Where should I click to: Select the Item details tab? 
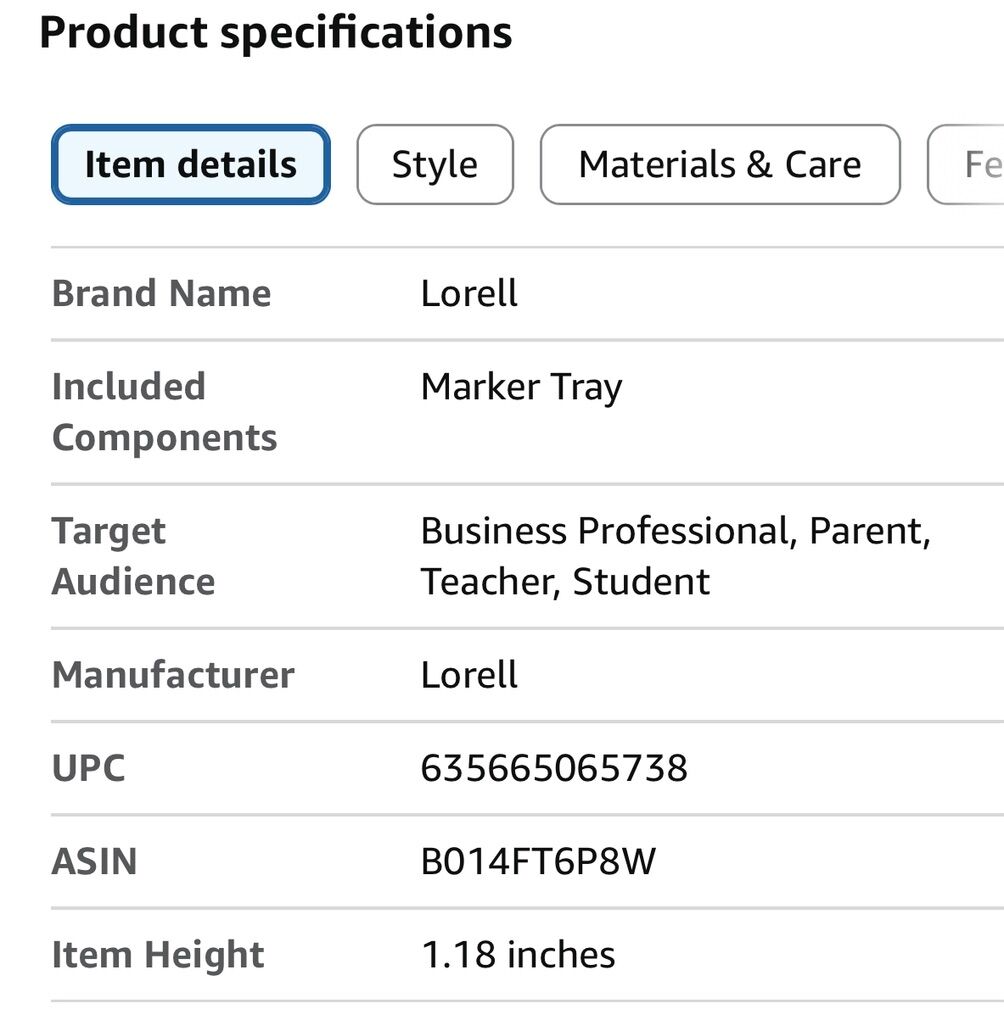190,165
